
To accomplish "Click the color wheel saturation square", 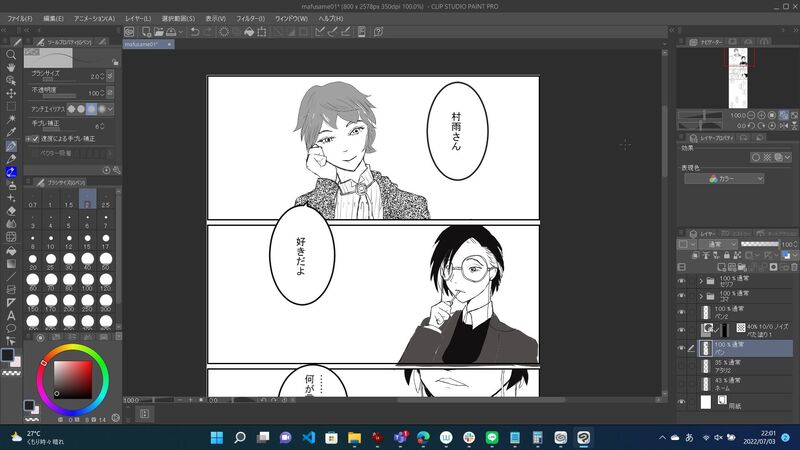I will coord(73,380).
